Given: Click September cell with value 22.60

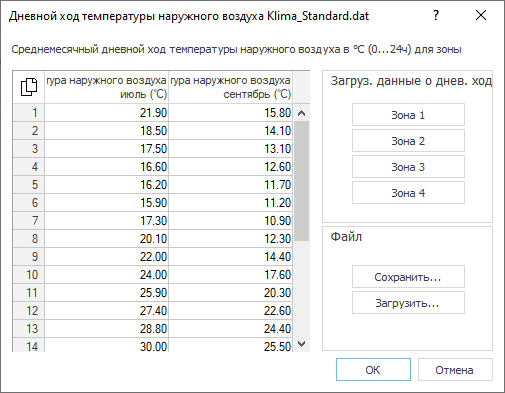Looking at the screenshot, I should (231, 311).
